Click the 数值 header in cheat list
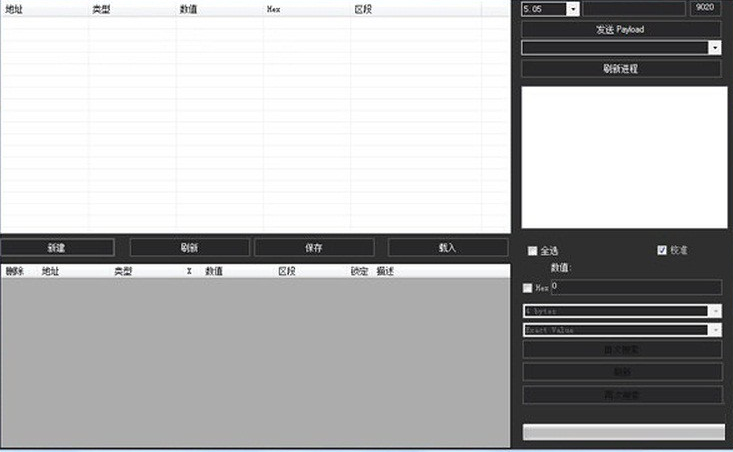The width and height of the screenshot is (733, 452). (214, 271)
